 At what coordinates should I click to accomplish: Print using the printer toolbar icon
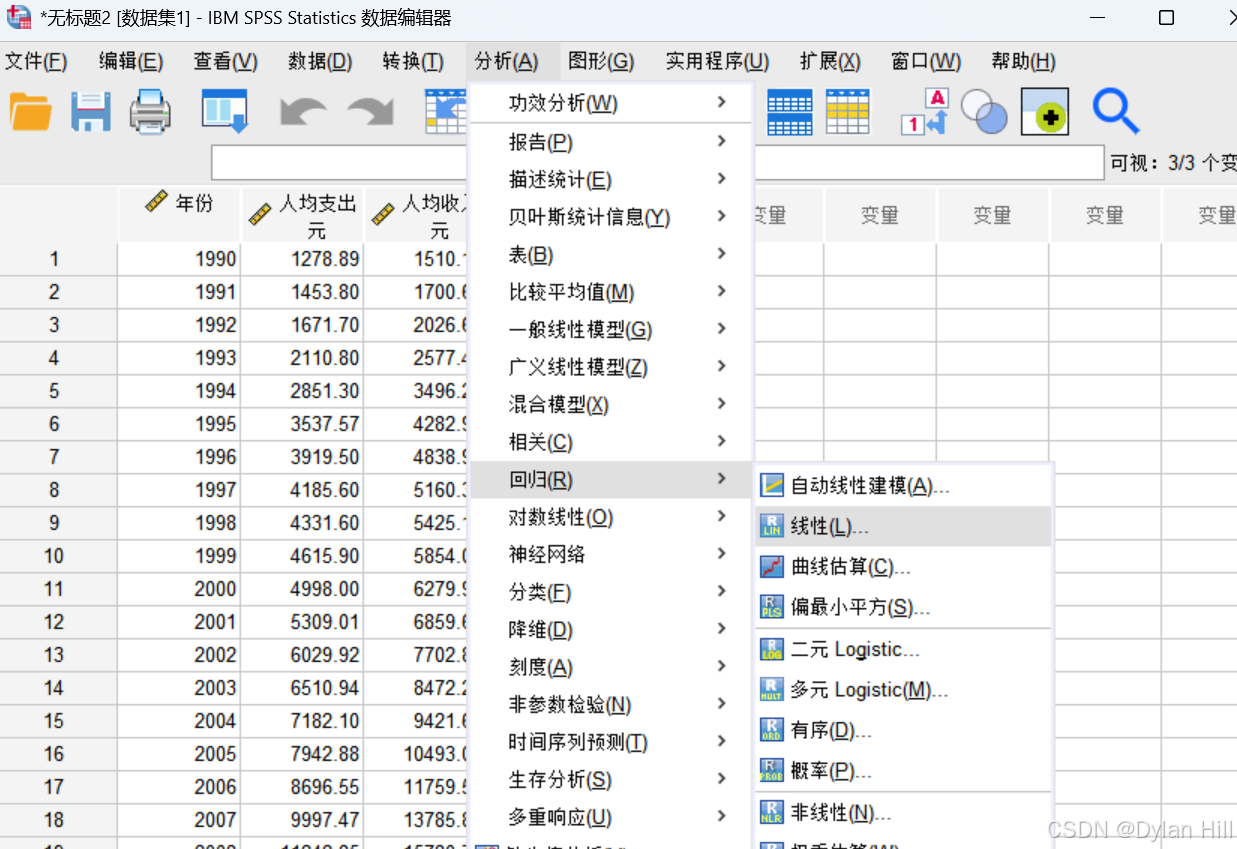150,111
